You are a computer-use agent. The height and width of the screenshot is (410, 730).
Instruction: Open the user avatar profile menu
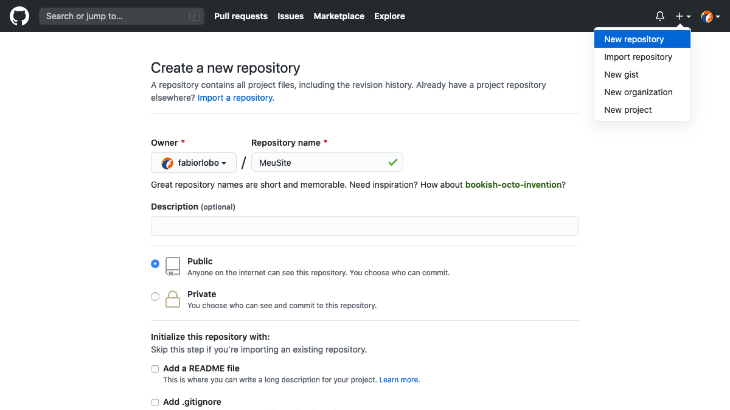[x=710, y=16]
